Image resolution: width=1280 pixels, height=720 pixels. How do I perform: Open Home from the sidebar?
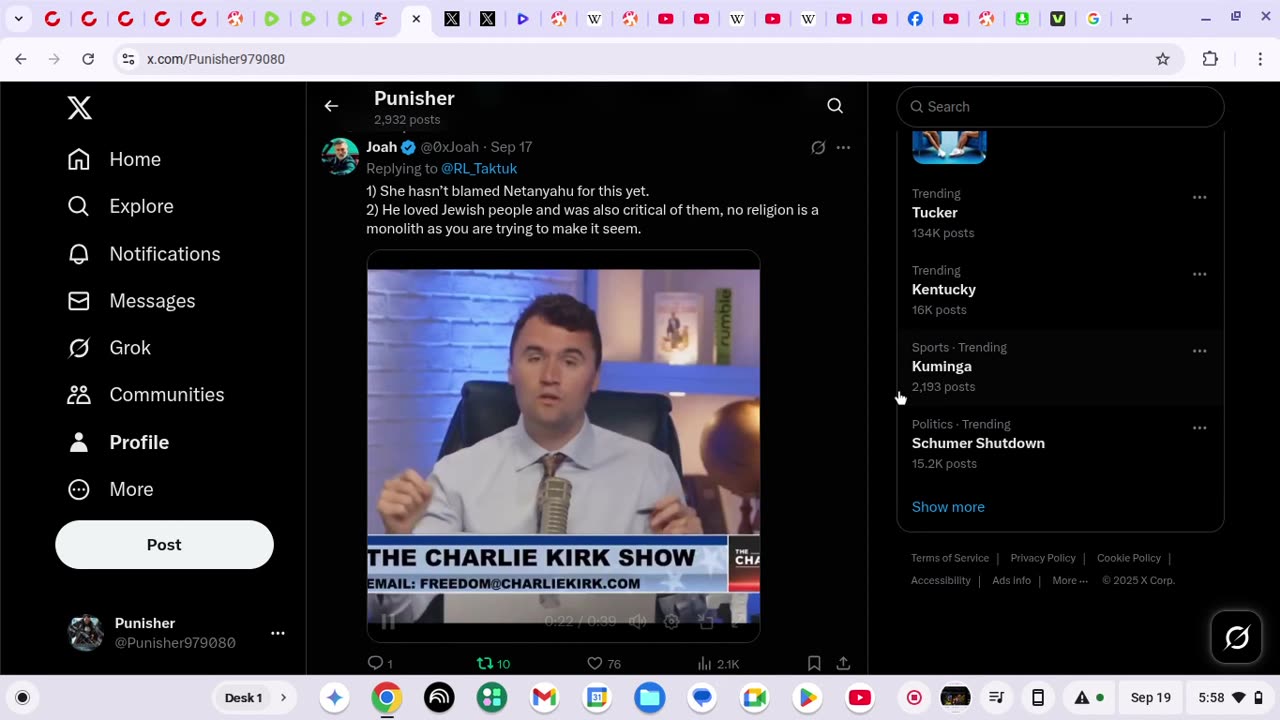click(x=114, y=159)
